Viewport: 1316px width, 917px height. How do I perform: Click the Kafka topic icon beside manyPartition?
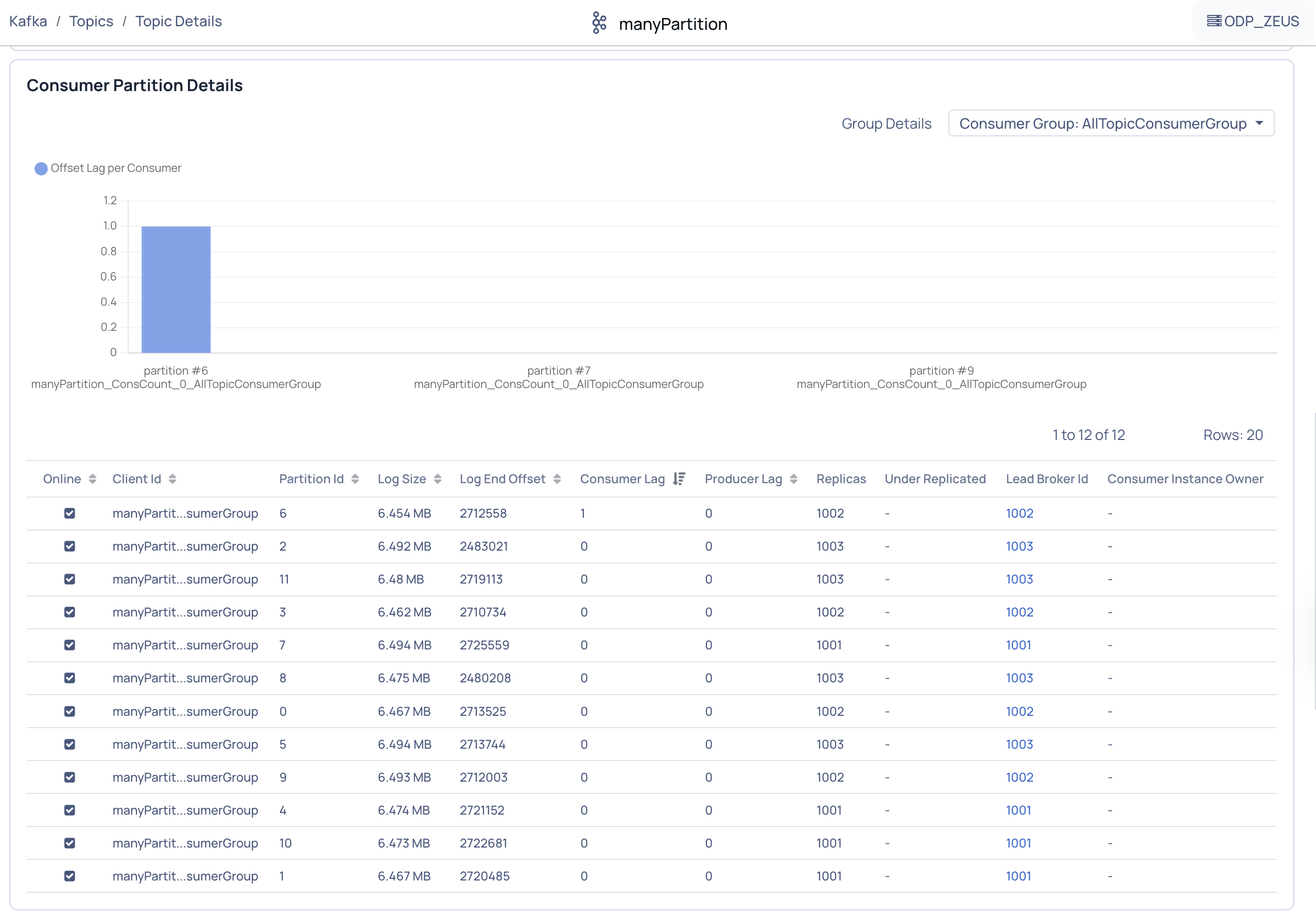pyautogui.click(x=599, y=23)
